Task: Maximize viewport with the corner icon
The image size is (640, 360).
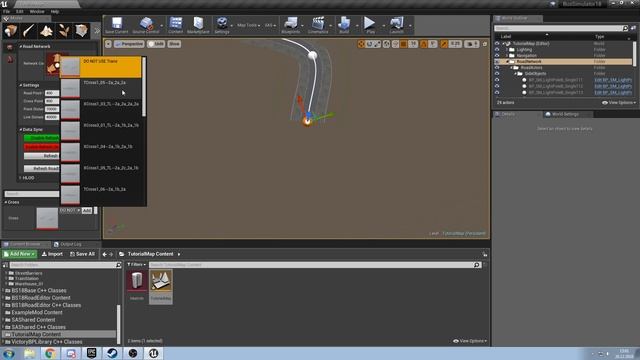Action: pos(485,44)
